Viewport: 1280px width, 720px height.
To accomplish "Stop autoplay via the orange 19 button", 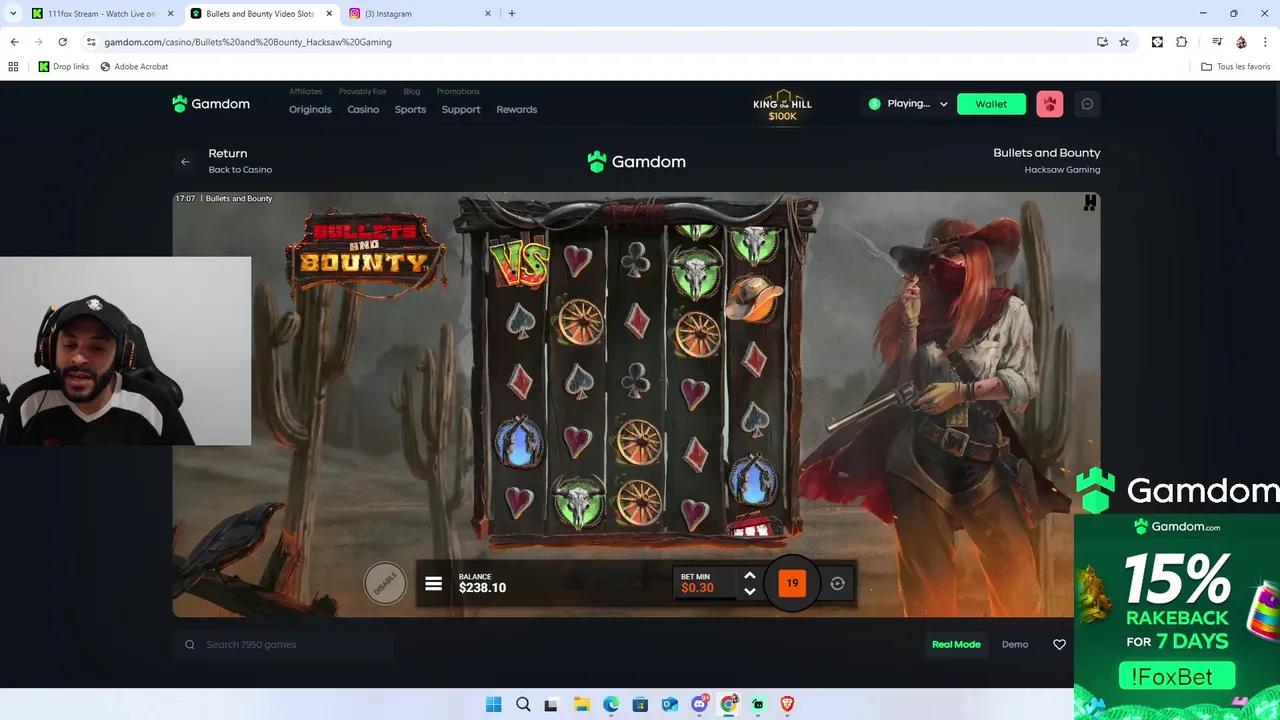I will point(792,583).
